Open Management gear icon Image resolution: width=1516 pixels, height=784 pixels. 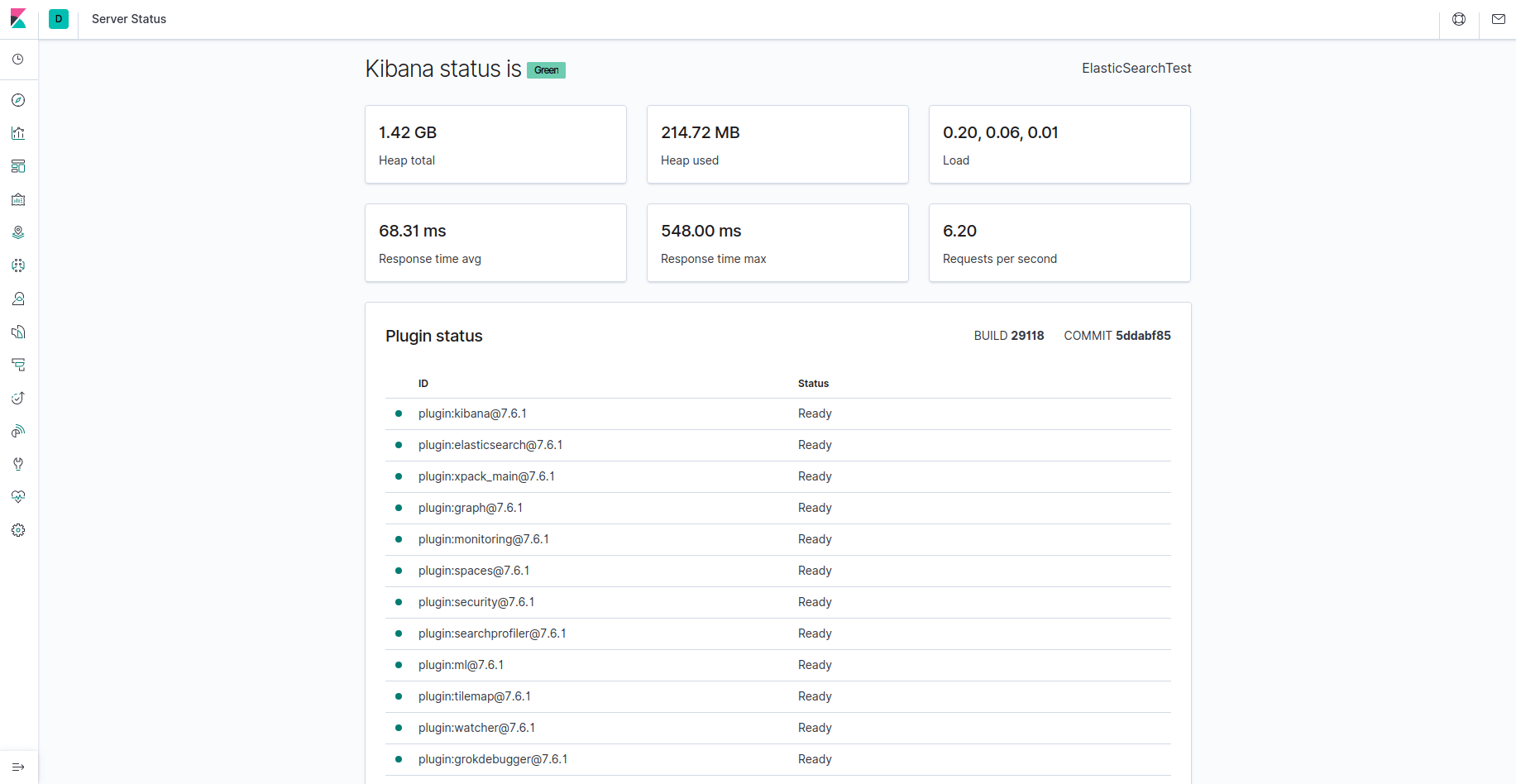18,530
